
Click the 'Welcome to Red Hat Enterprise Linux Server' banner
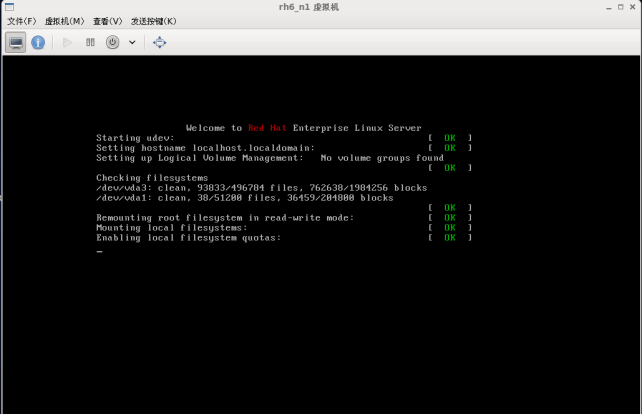[303, 128]
